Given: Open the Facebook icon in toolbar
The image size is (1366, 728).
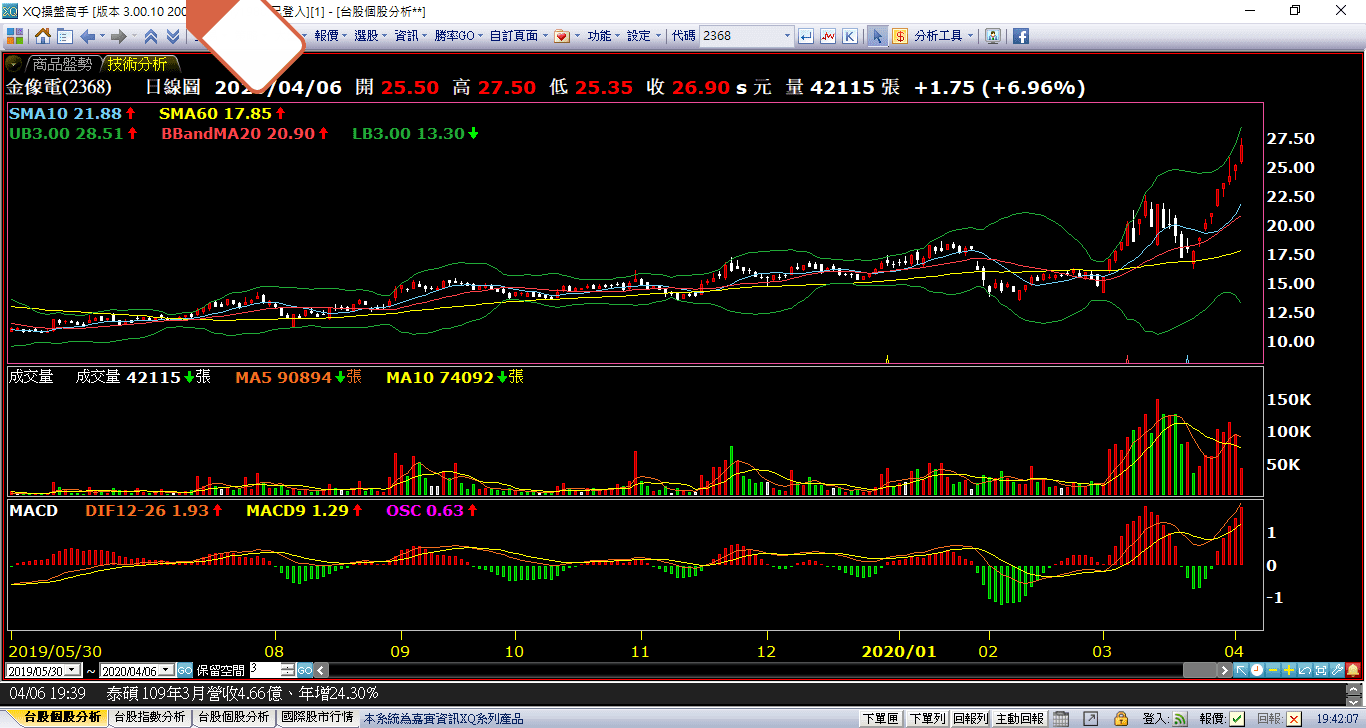Looking at the screenshot, I should (x=1021, y=36).
